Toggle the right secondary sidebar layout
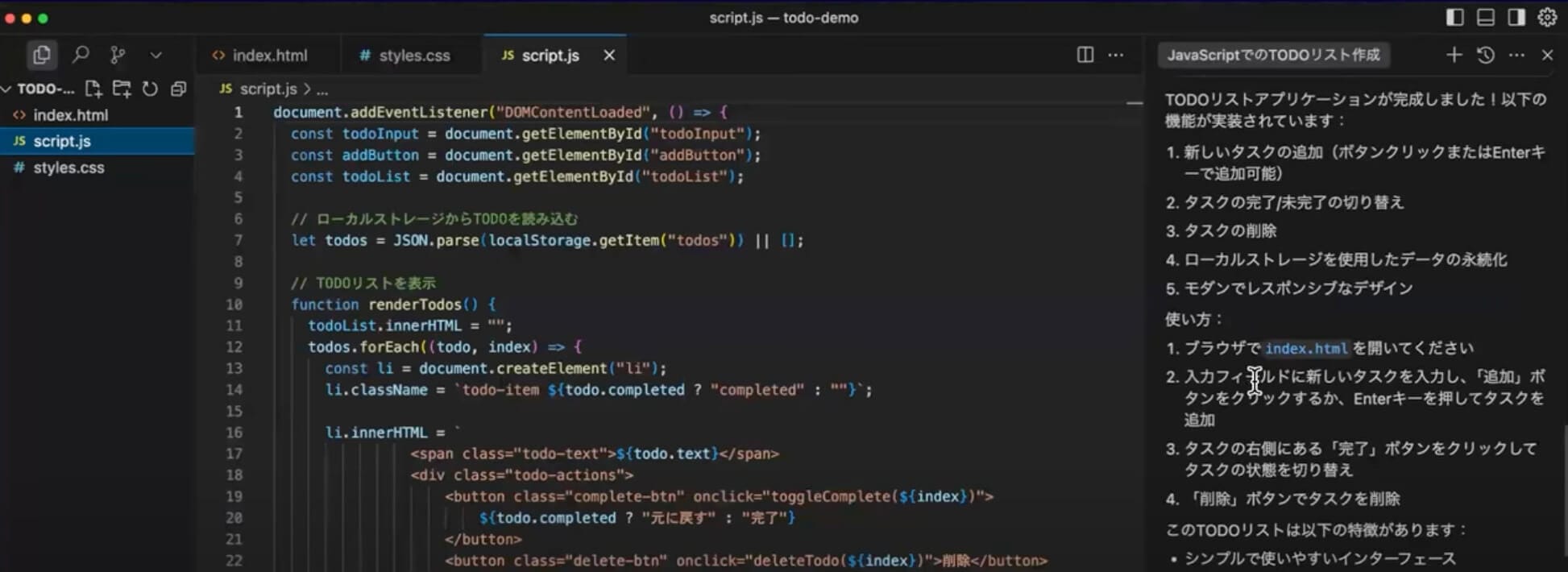 tap(1516, 18)
